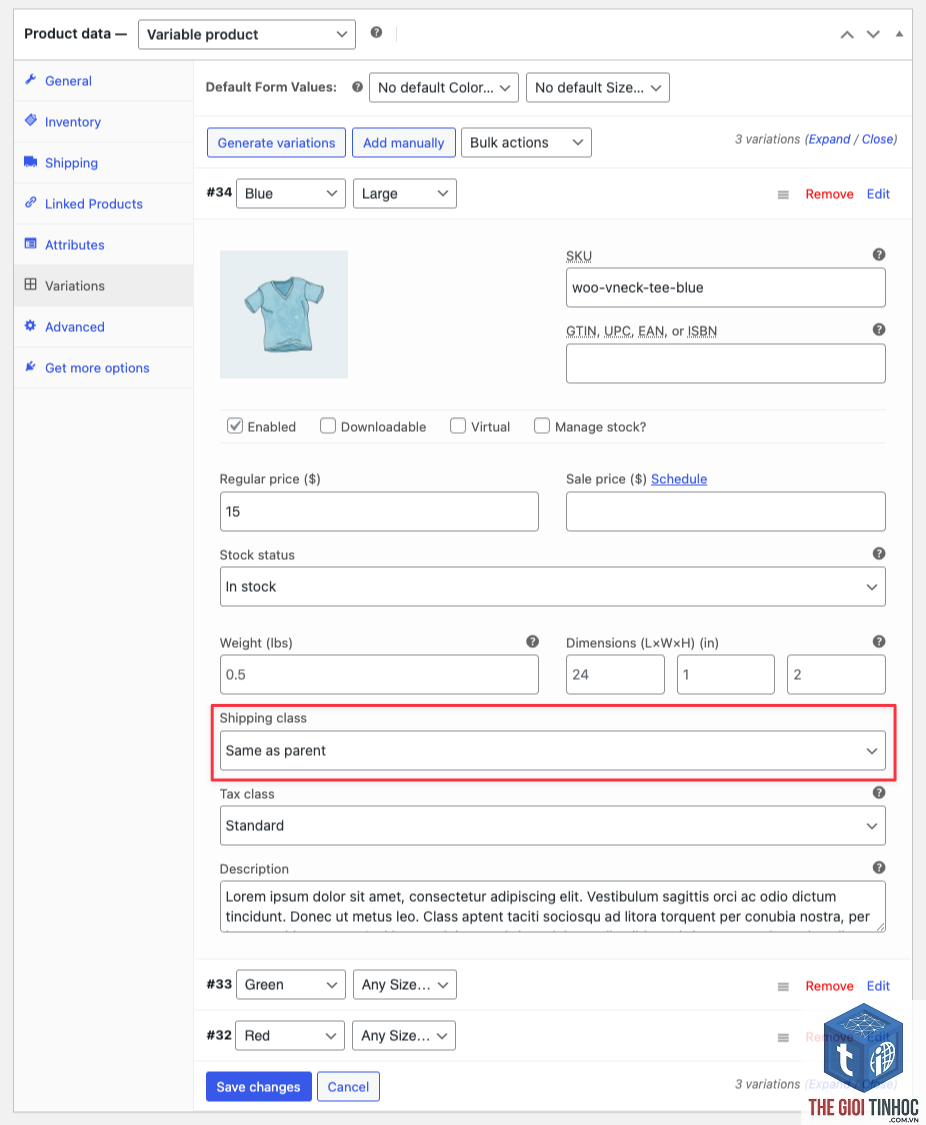Switch to the Variations tab

click(103, 286)
